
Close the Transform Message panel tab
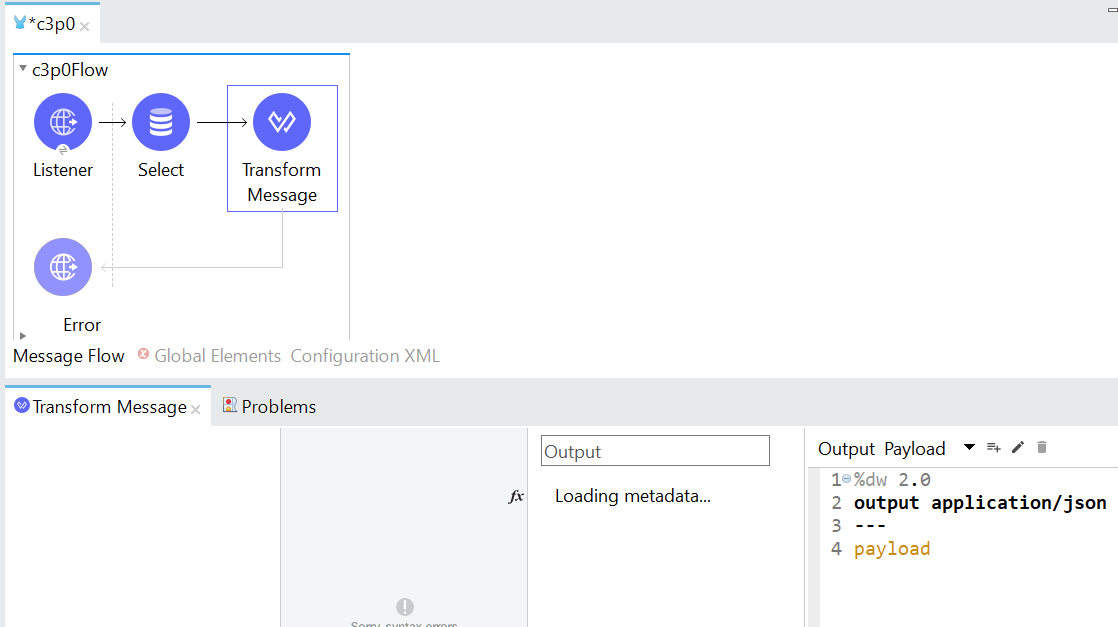[x=196, y=409]
